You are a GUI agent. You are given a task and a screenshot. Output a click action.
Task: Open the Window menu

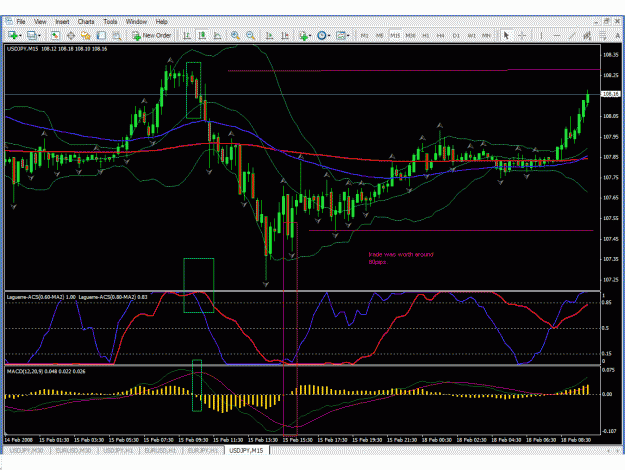(136, 22)
